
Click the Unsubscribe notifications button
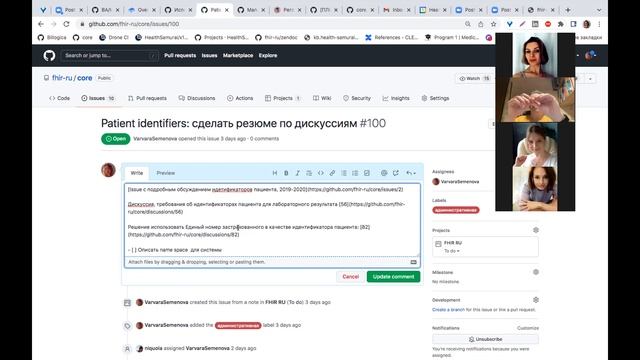click(x=485, y=339)
